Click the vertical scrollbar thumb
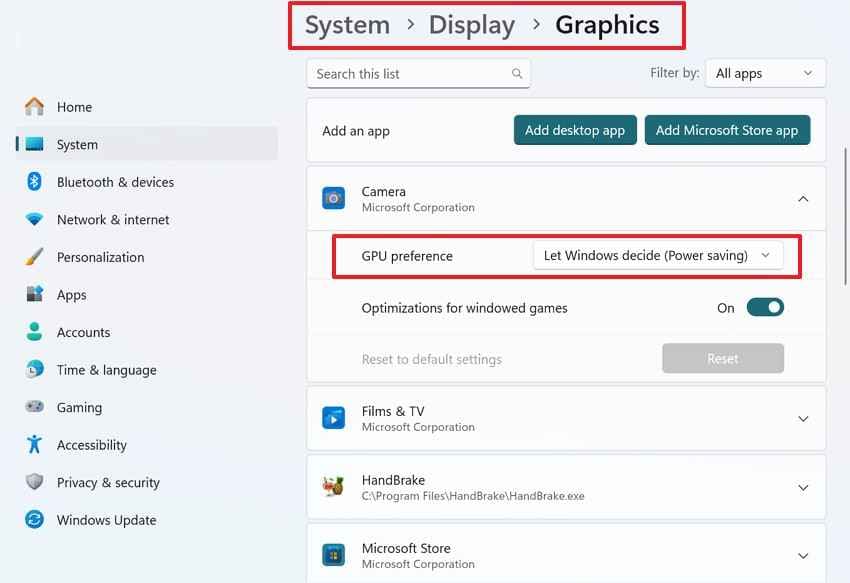The height and width of the screenshot is (583, 850). coord(845,215)
